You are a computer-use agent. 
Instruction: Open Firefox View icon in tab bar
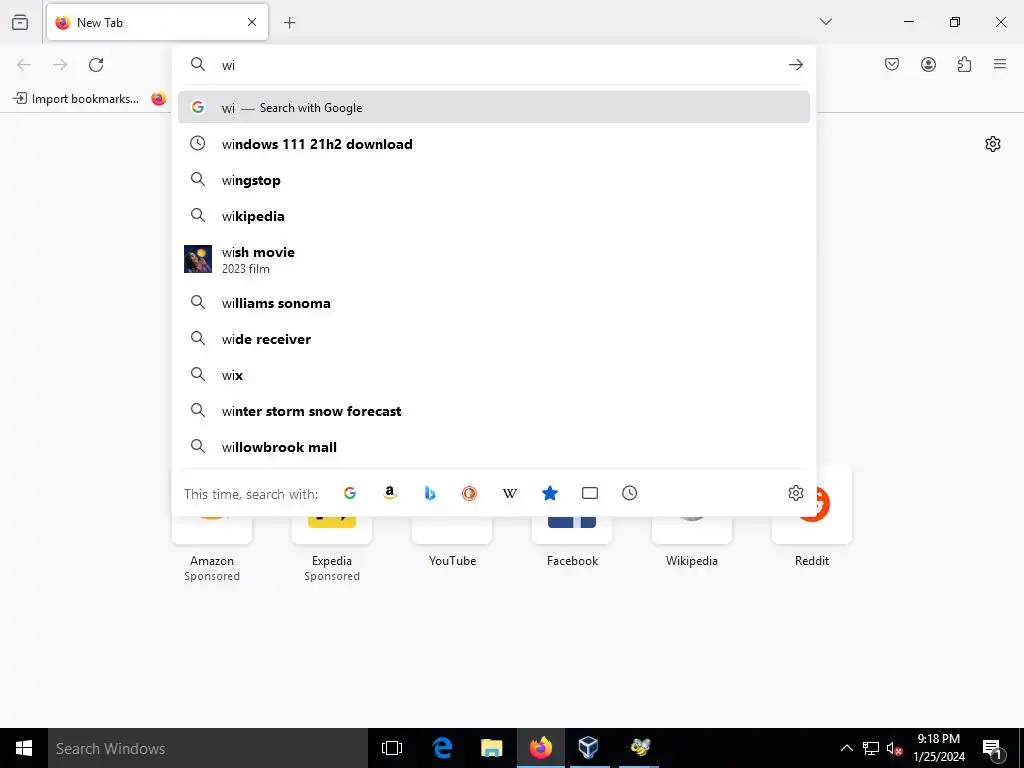coord(20,22)
